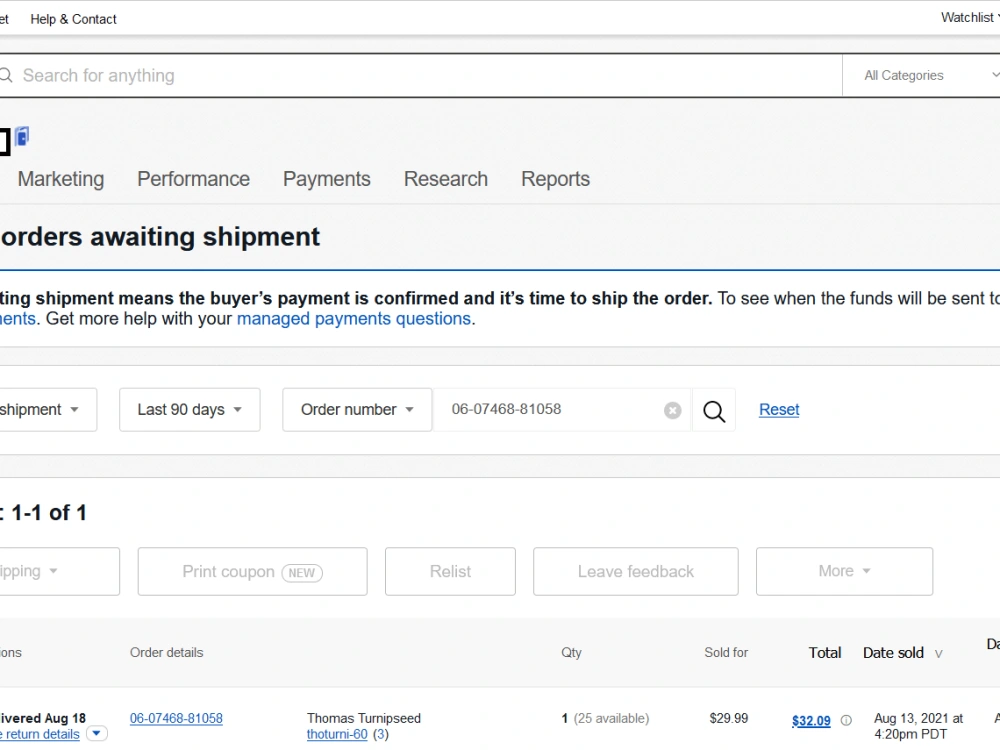Sort by Date sold column arrow
1000x750 pixels.
[938, 654]
